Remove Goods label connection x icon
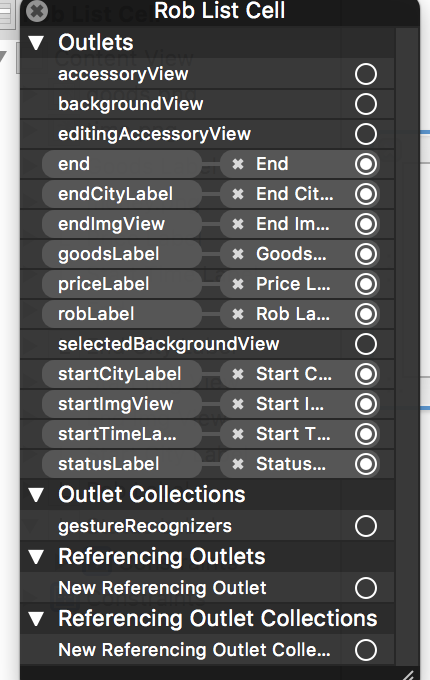The image size is (430, 680). [238, 254]
